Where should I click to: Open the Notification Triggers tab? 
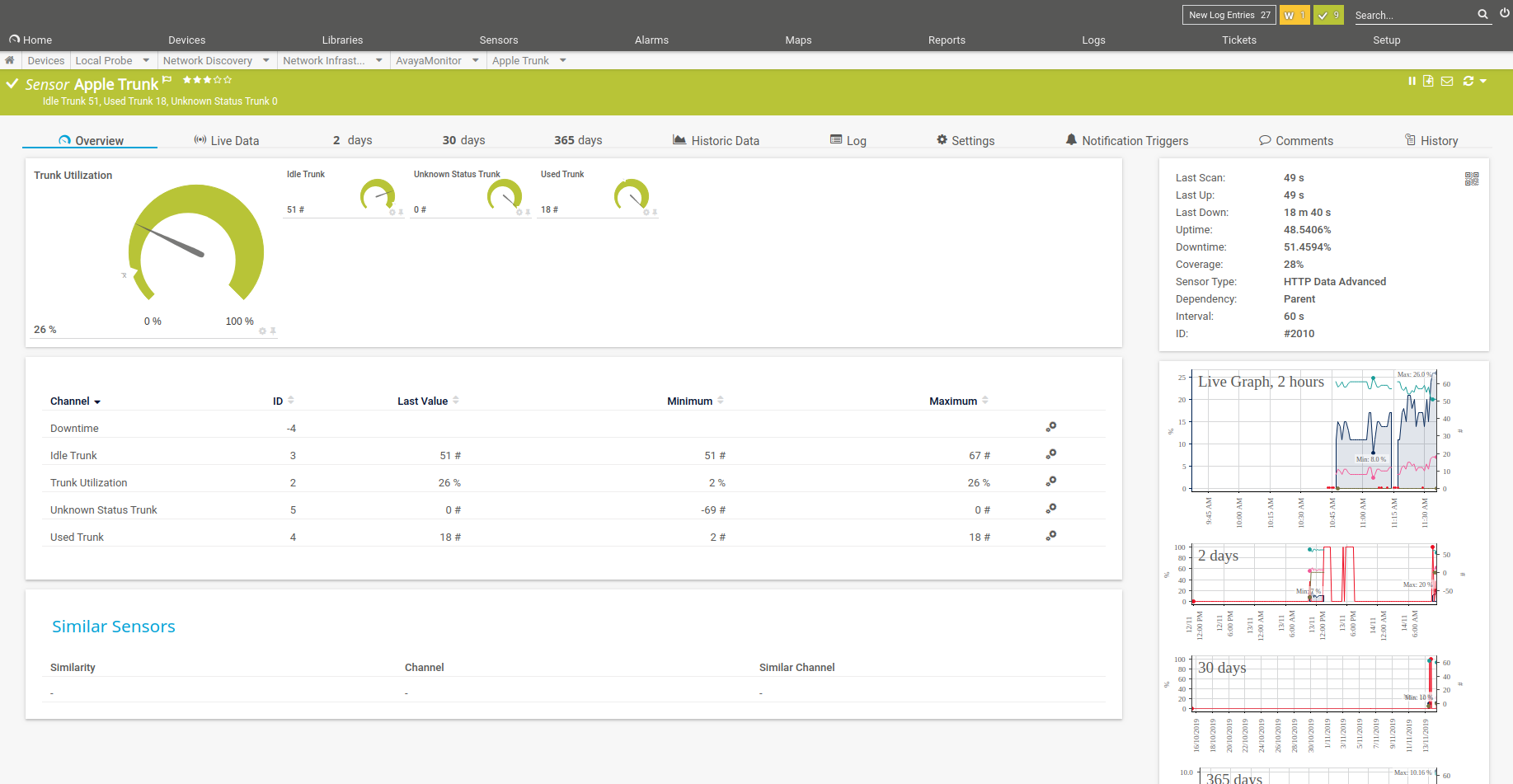pos(1126,141)
